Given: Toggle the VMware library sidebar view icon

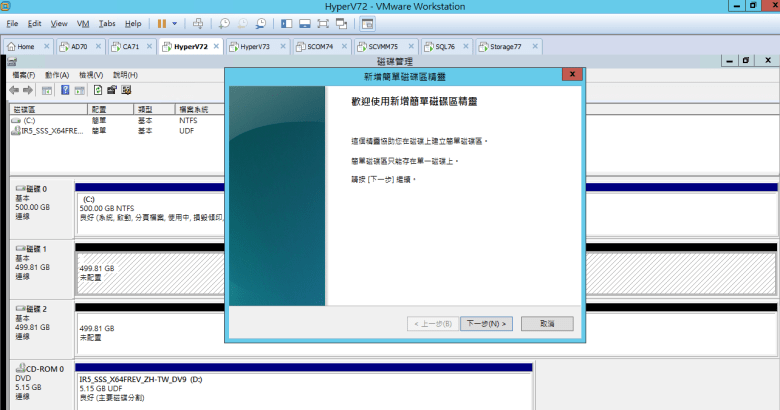Looking at the screenshot, I should pos(287,22).
